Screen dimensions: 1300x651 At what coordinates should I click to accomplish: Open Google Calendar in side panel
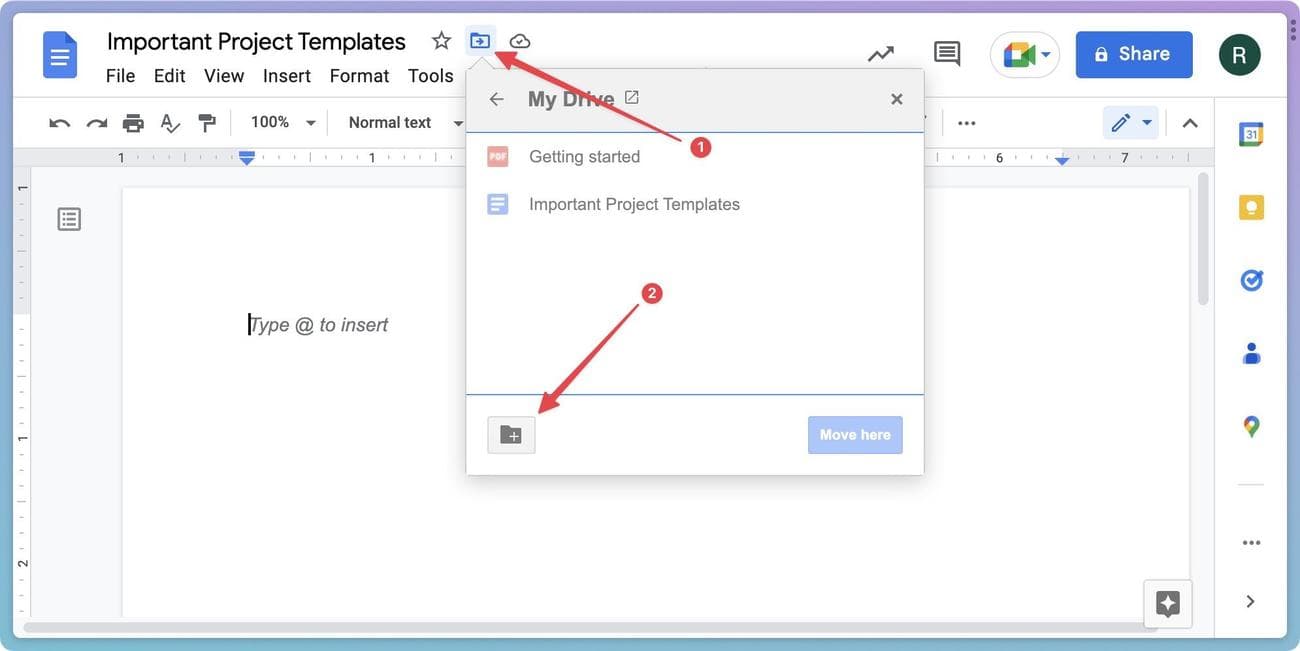(x=1251, y=134)
